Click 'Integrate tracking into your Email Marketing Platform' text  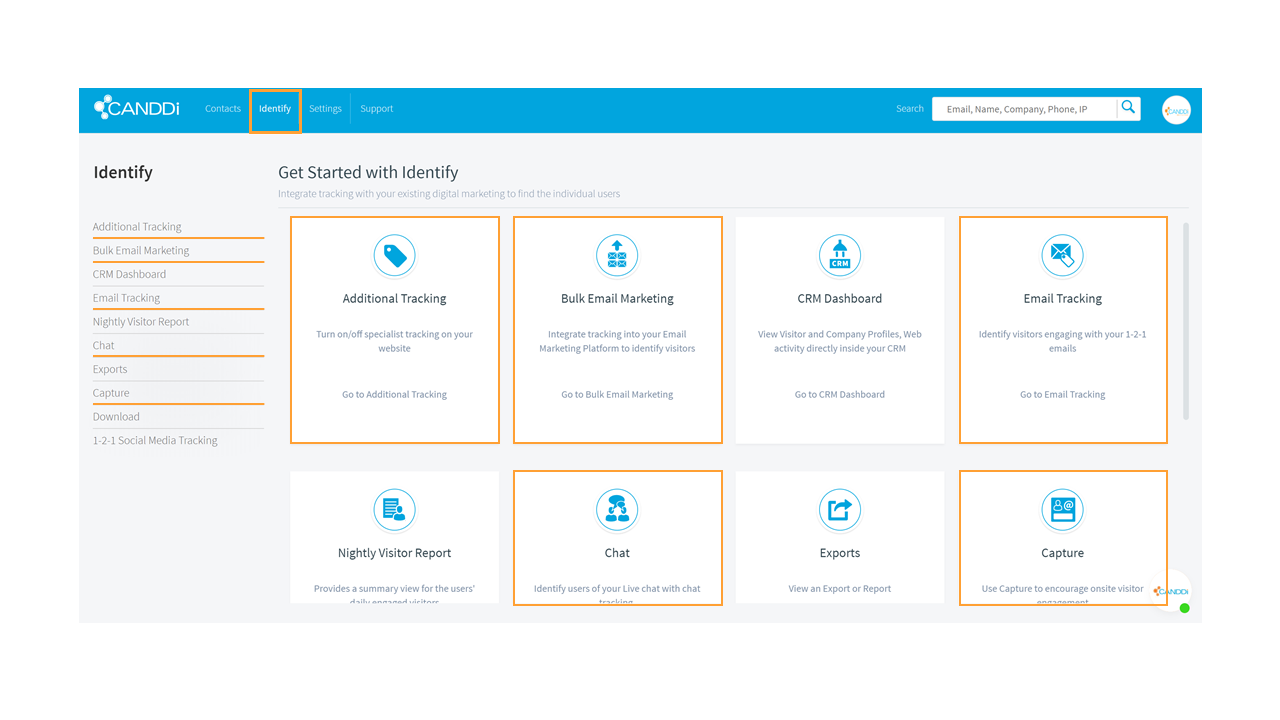click(617, 342)
